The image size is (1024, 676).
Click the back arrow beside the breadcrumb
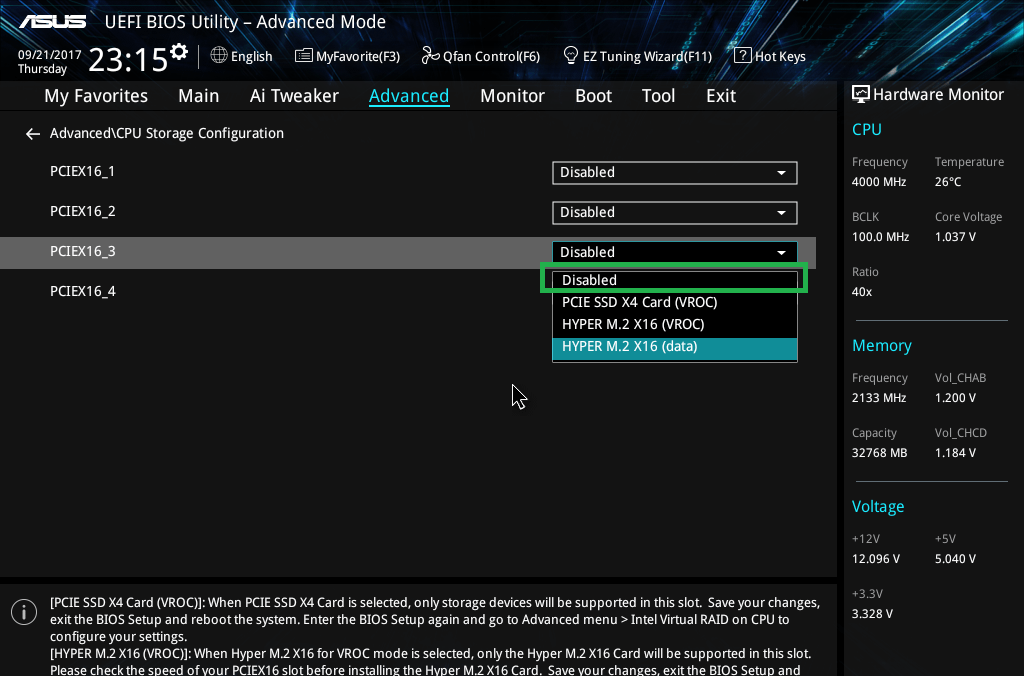(x=33, y=134)
